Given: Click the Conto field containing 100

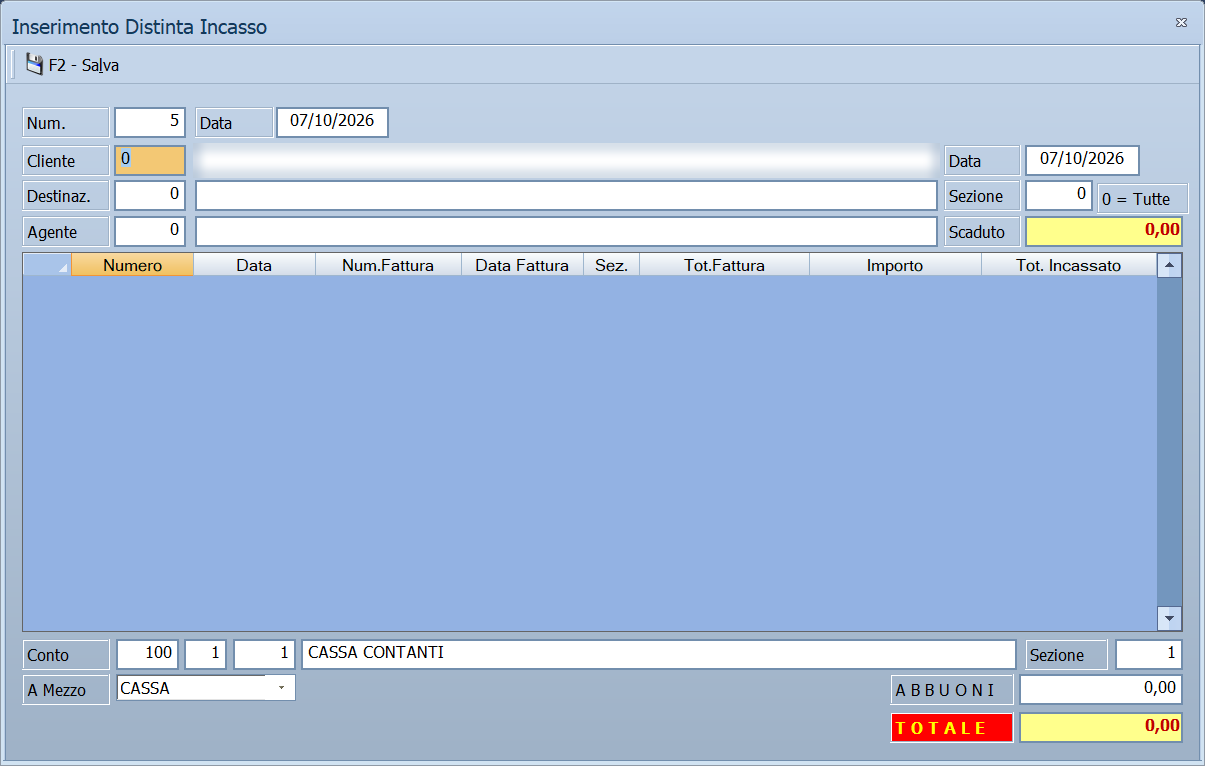Looking at the screenshot, I should (147, 654).
